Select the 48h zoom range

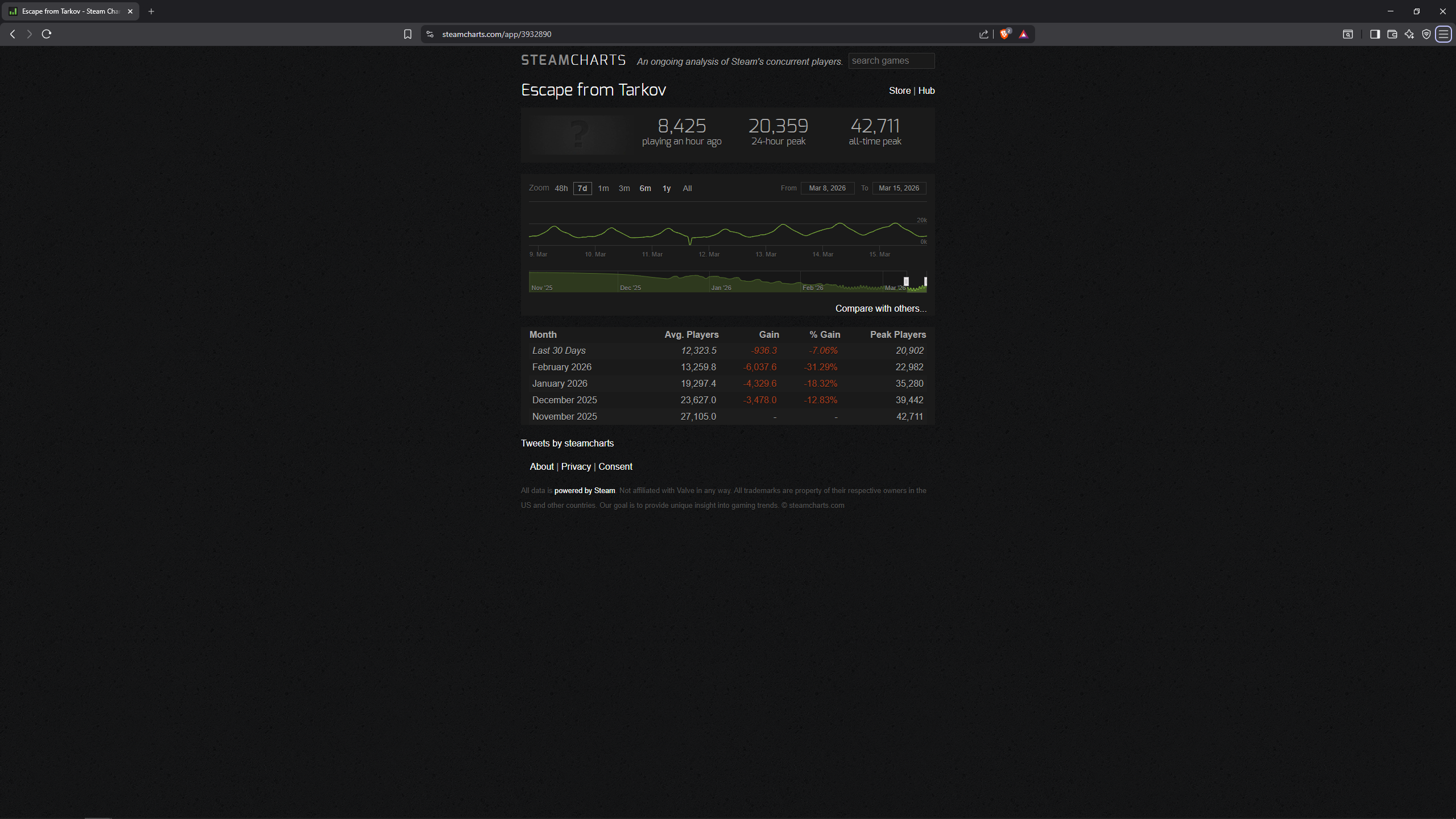click(561, 188)
